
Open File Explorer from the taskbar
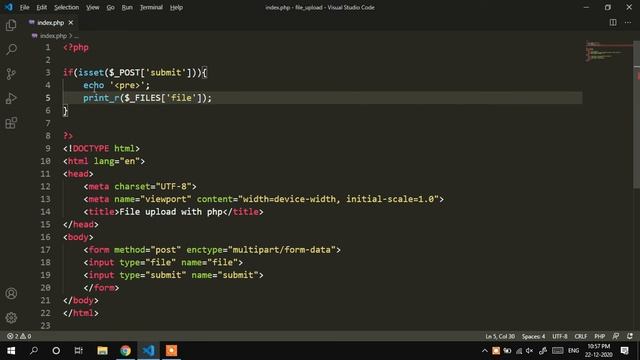[102, 351]
